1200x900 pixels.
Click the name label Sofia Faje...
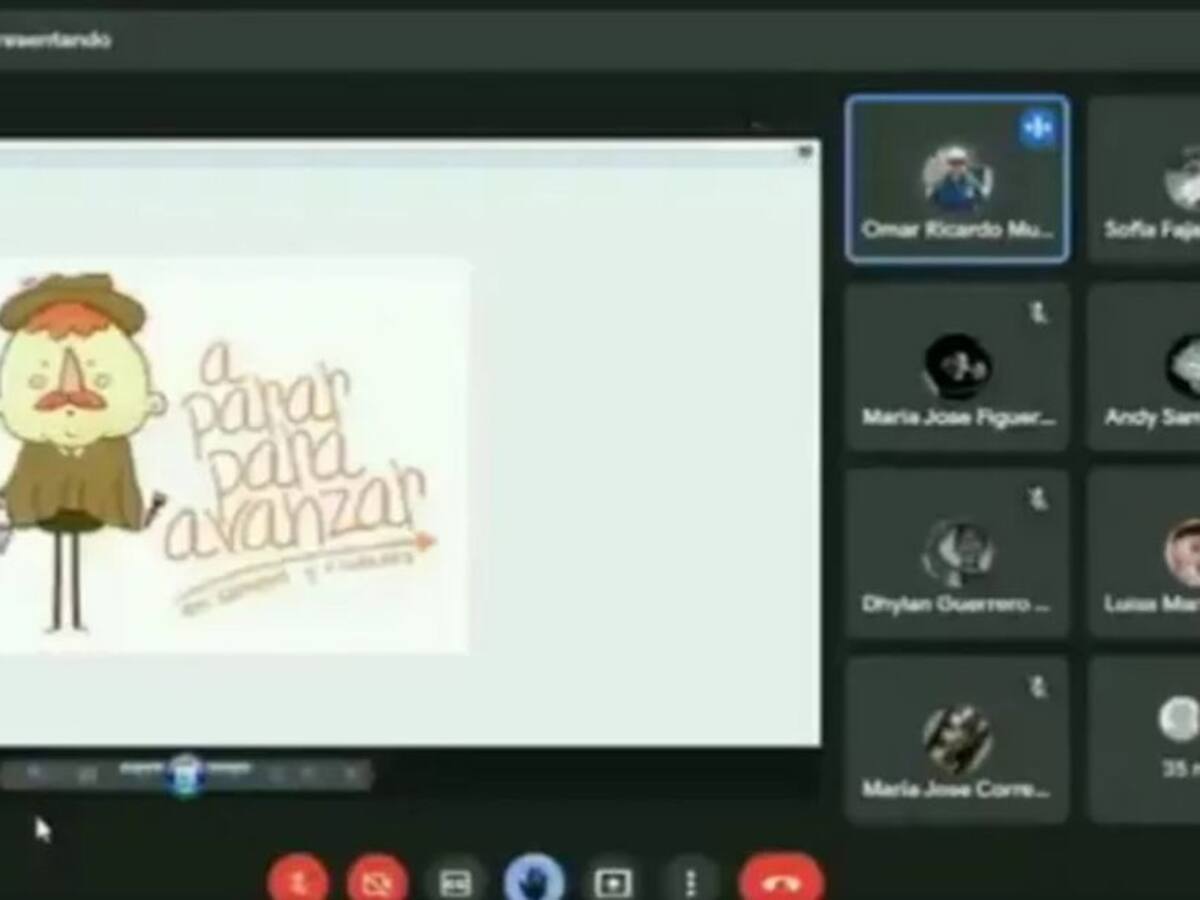(1152, 230)
